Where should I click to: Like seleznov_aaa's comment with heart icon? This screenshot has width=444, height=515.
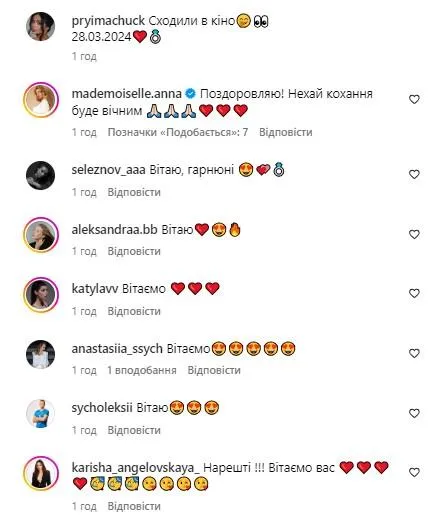tap(414, 174)
